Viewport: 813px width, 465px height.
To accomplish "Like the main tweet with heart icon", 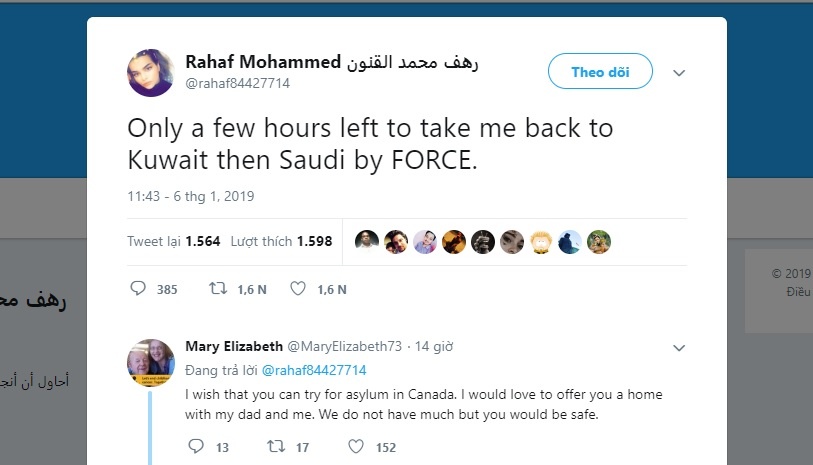I will 297,289.
